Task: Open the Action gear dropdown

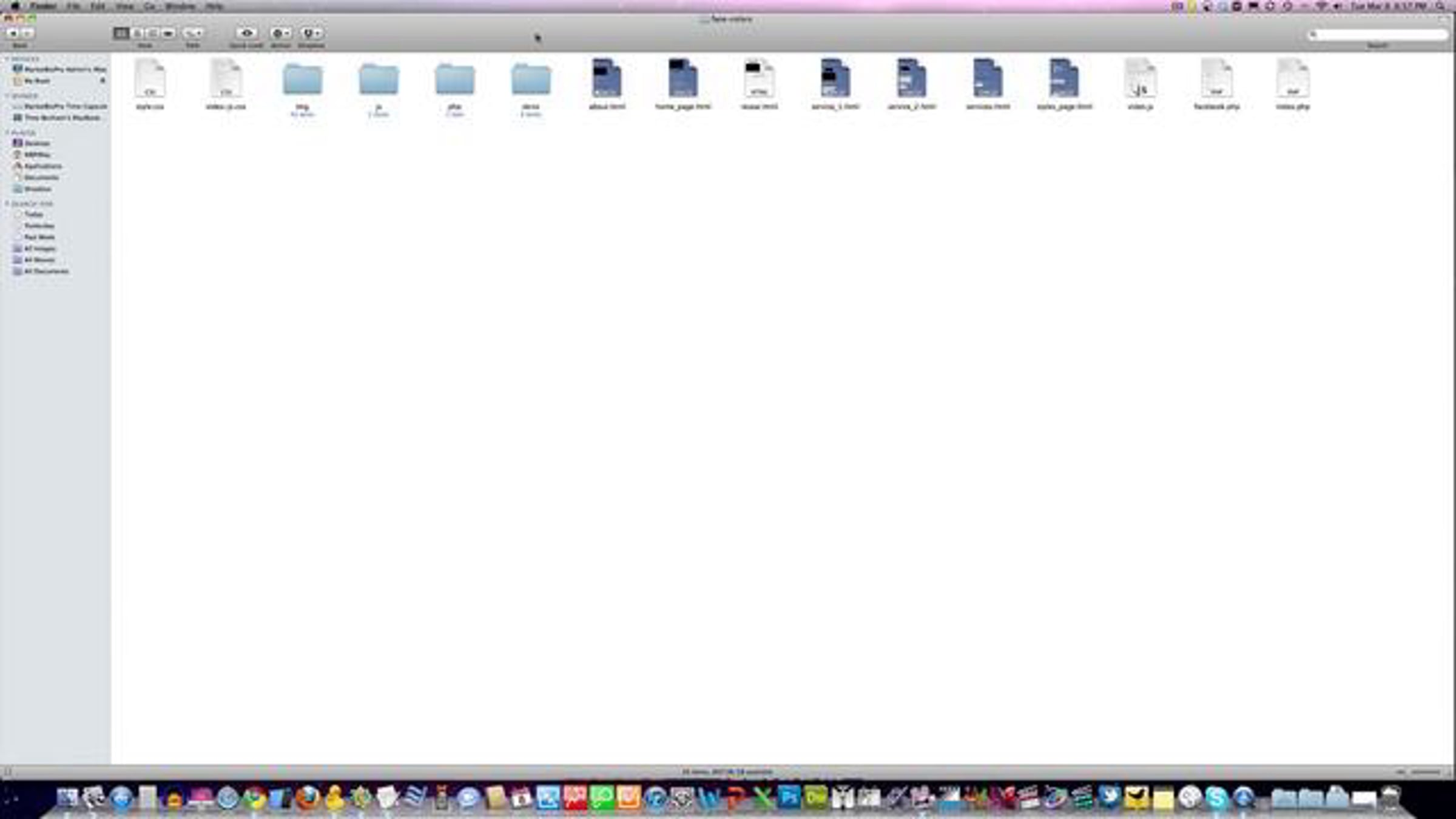Action: (280, 33)
